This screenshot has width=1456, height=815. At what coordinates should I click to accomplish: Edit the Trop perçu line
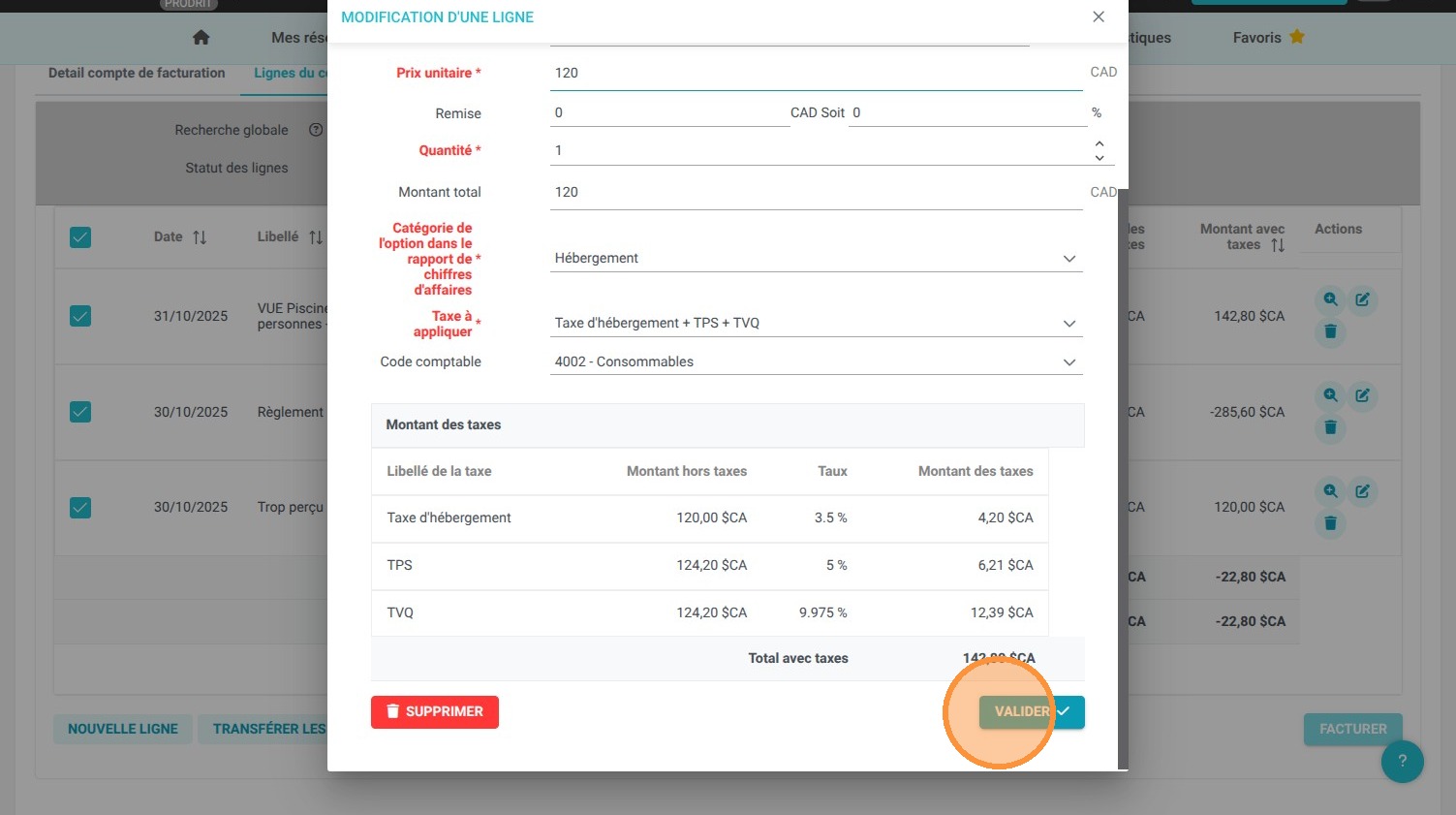coord(1362,491)
